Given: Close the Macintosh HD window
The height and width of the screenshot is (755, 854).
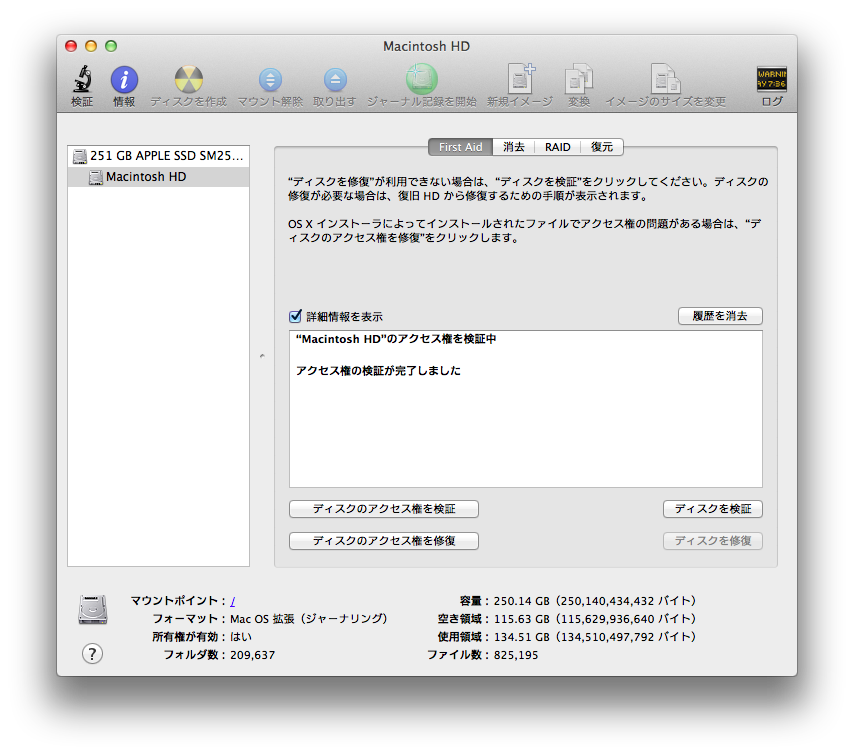Looking at the screenshot, I should click(x=71, y=46).
